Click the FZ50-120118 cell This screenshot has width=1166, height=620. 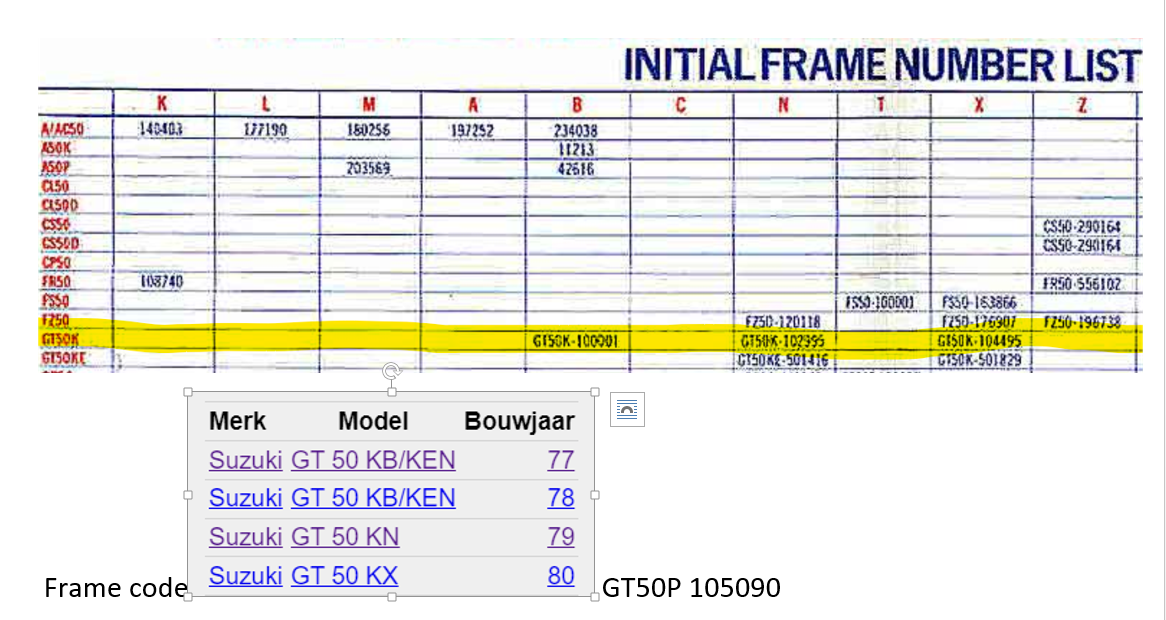point(782,322)
